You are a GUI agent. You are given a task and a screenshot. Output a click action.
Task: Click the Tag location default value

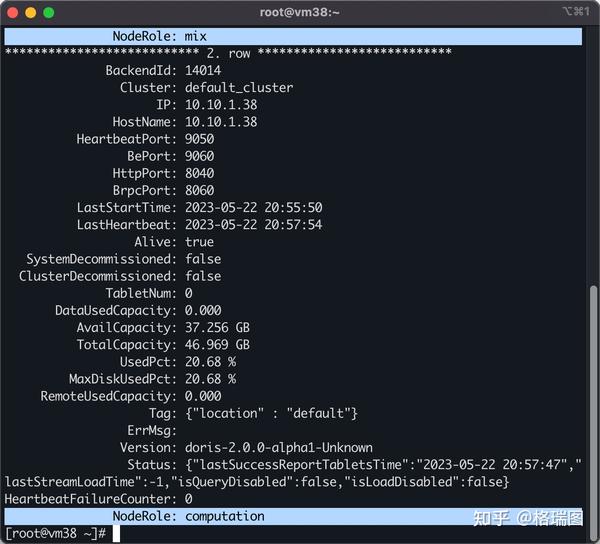(271, 414)
